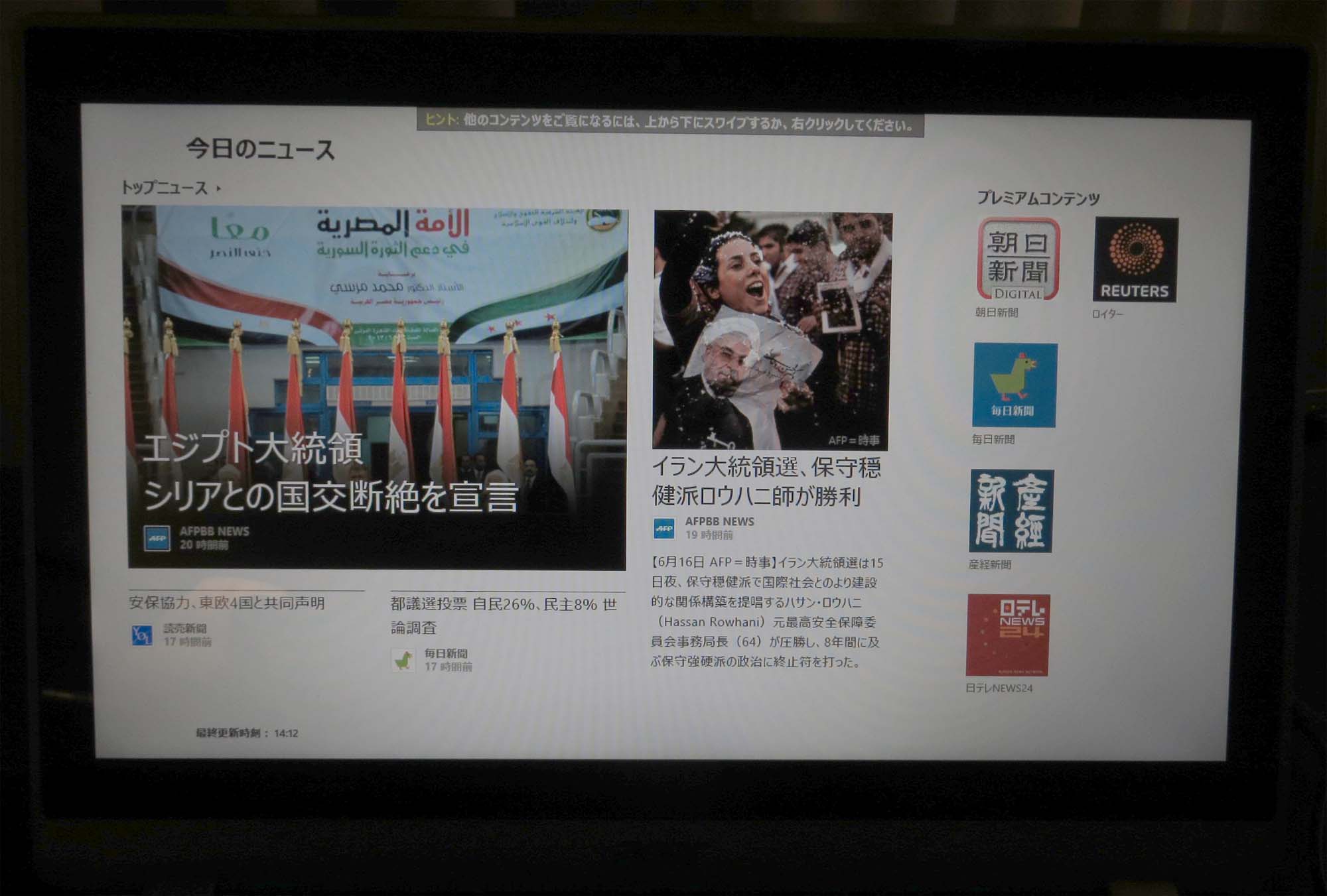Open the Reuters tile
This screenshot has width=1327, height=896.
1135,259
